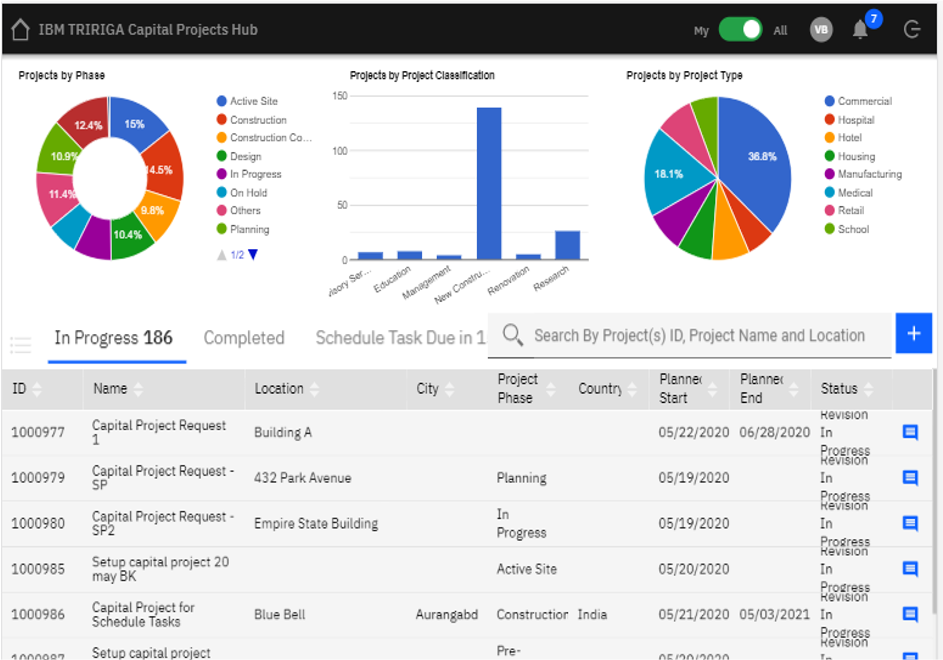Select On Hold legend entry
The width and height of the screenshot is (943, 660).
(x=242, y=193)
